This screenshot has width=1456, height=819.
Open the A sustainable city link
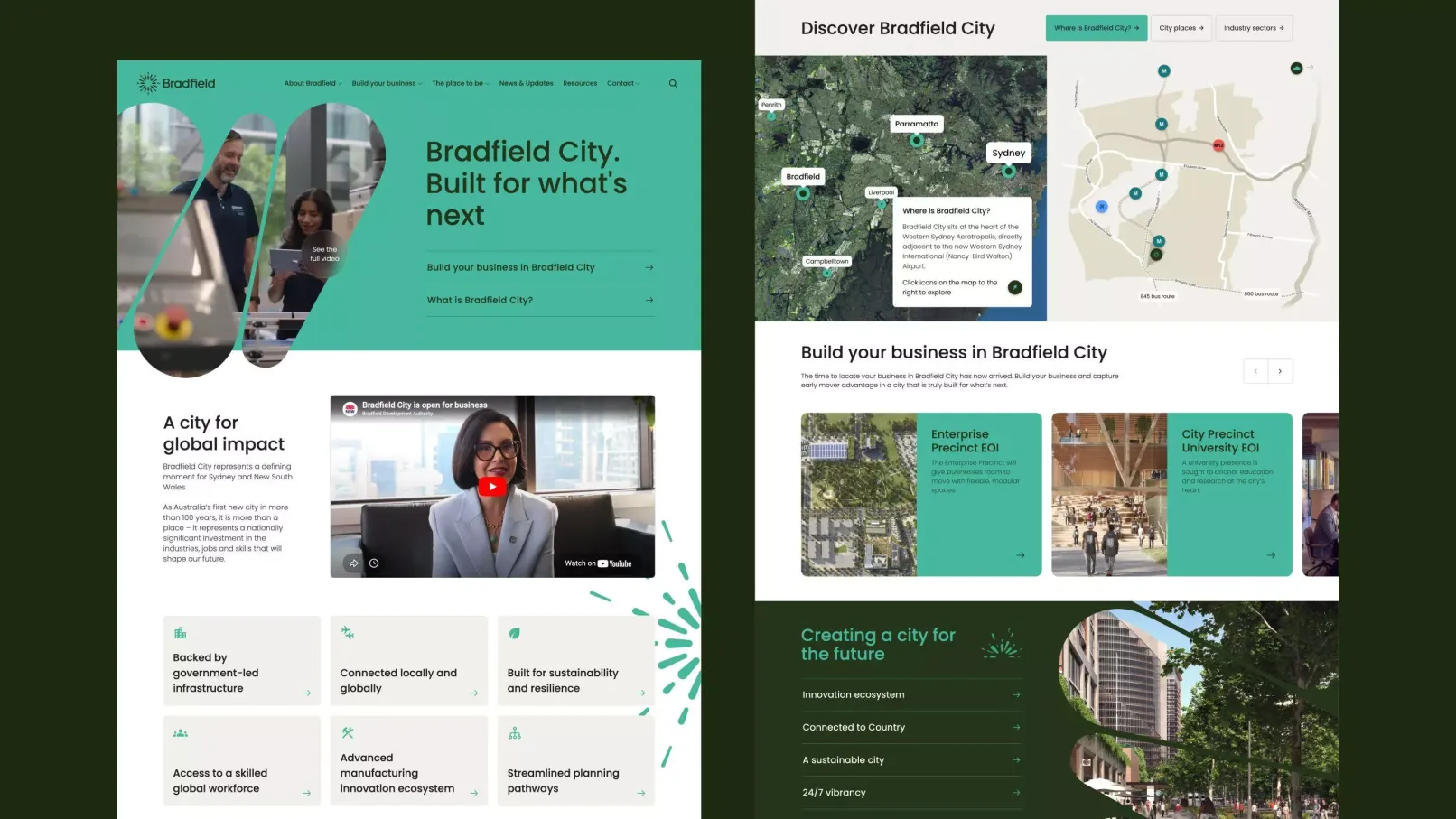click(x=911, y=760)
